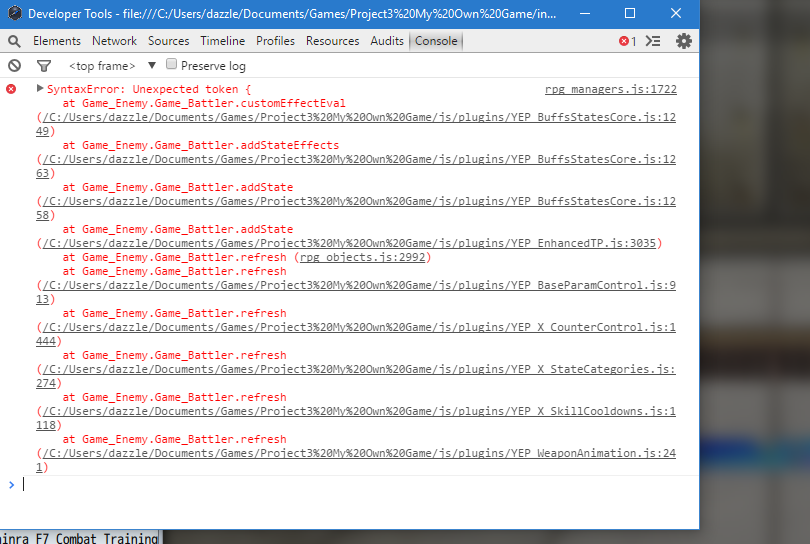810x544 pixels.
Task: Switch to the Network tab
Action: click(114, 41)
